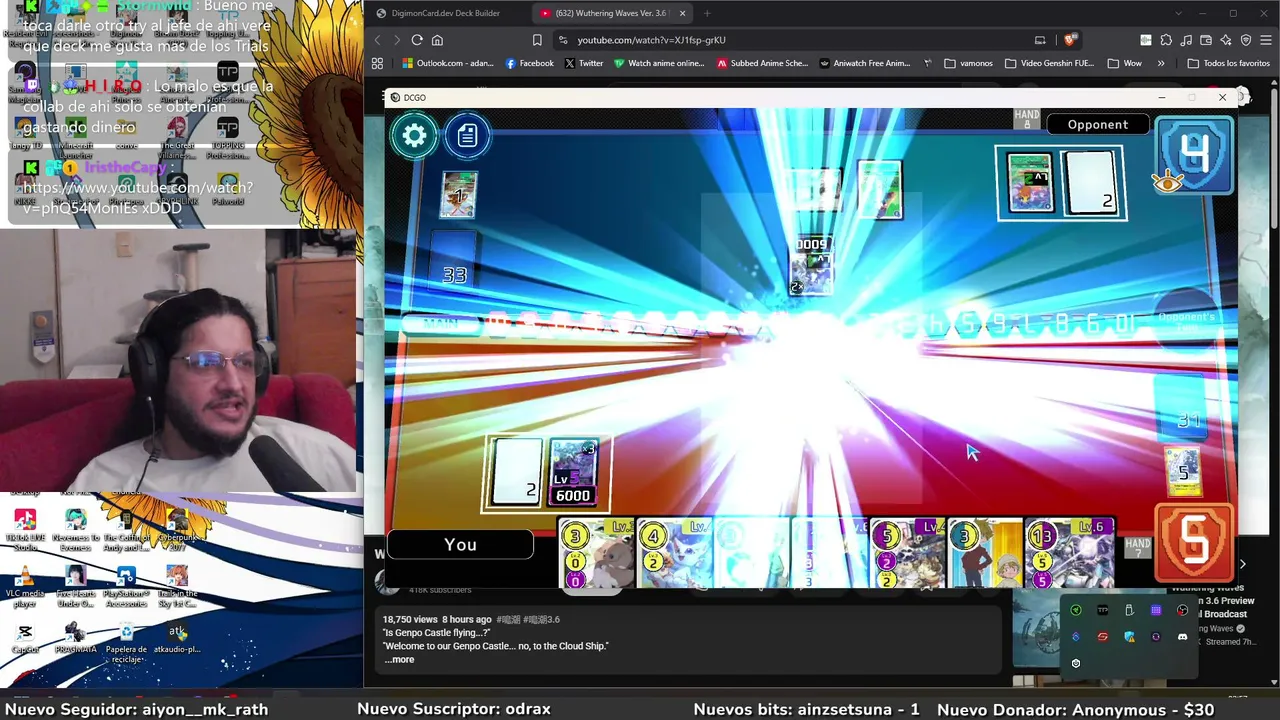Open the browser main menu
This screenshot has height=720, width=1280.
[1266, 40]
